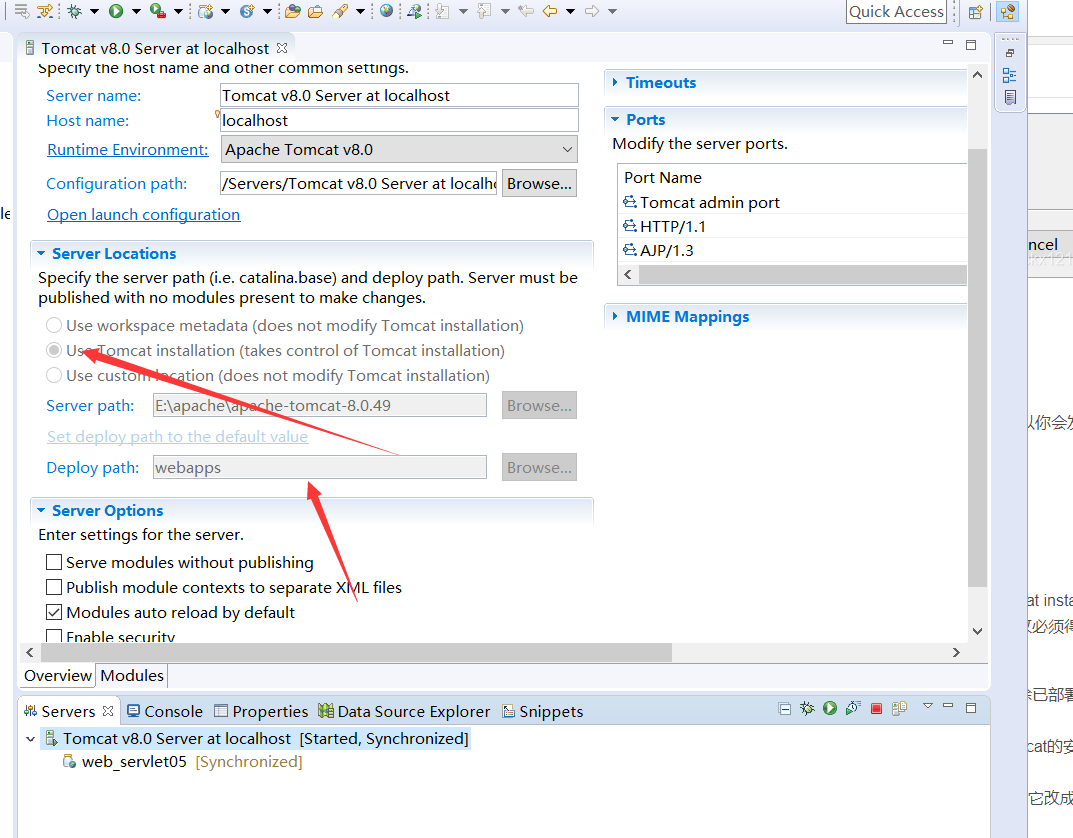Uncheck Modules auto reload by default
The height and width of the screenshot is (838, 1073).
coord(54,612)
